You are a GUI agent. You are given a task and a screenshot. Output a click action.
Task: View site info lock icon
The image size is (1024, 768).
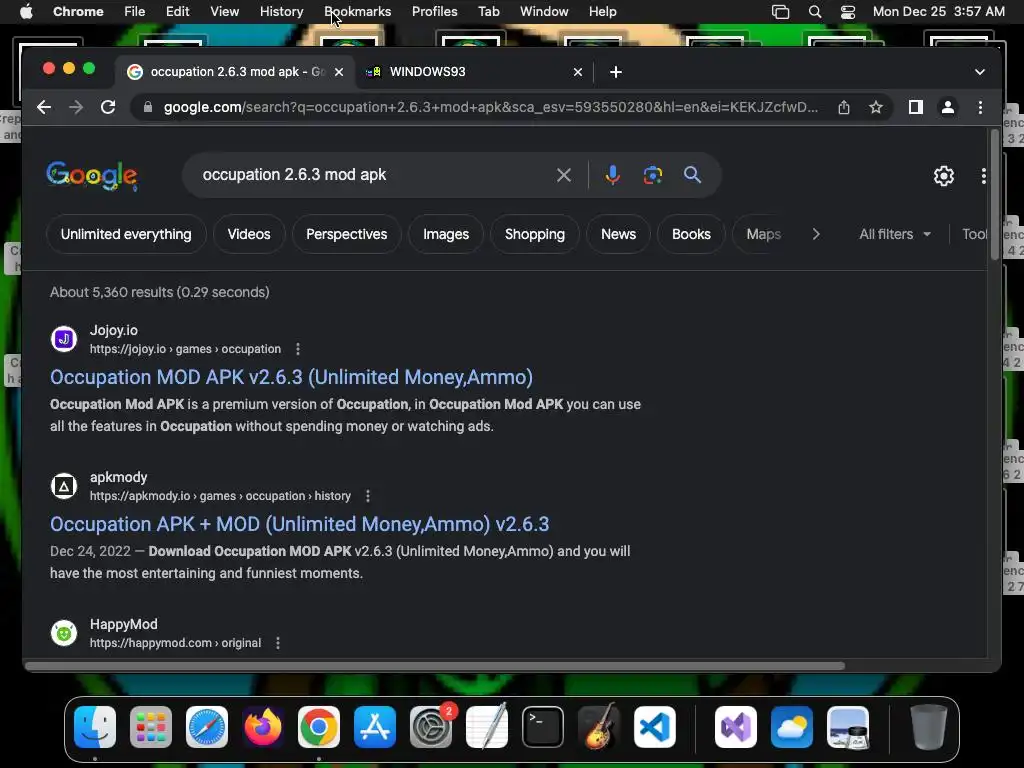point(148,107)
